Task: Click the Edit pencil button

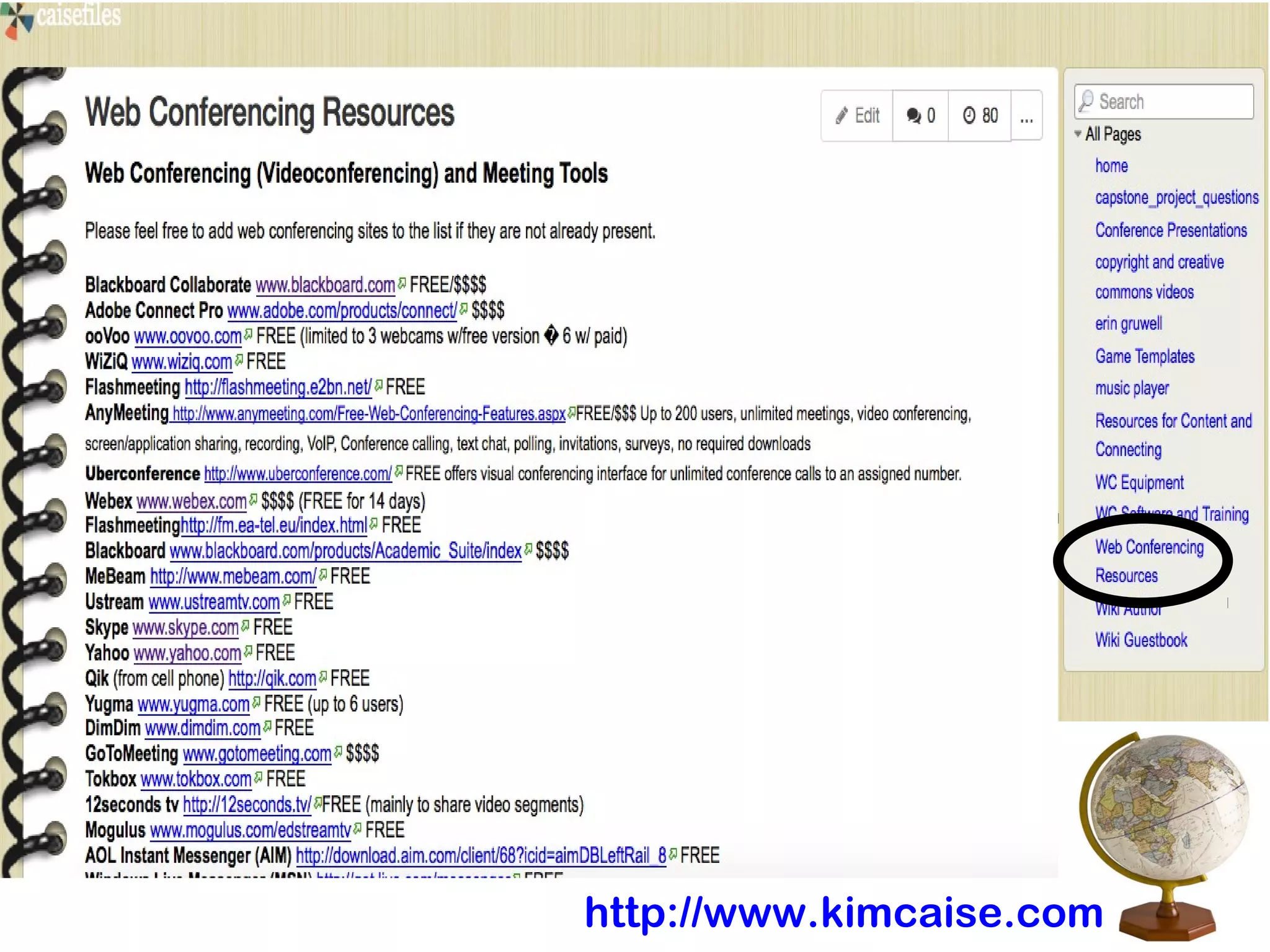Action: click(x=857, y=116)
